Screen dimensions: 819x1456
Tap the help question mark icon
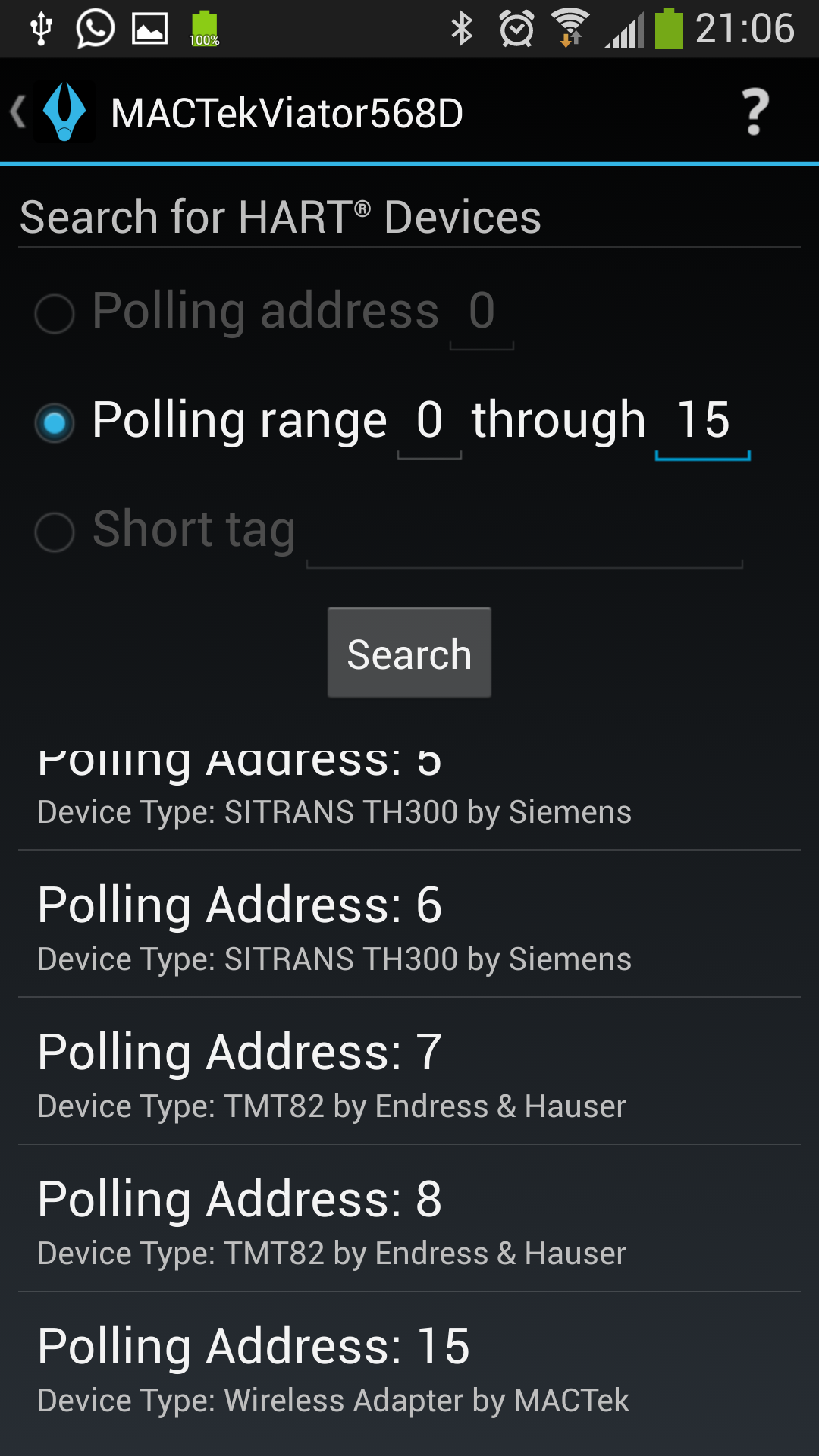coord(754,112)
